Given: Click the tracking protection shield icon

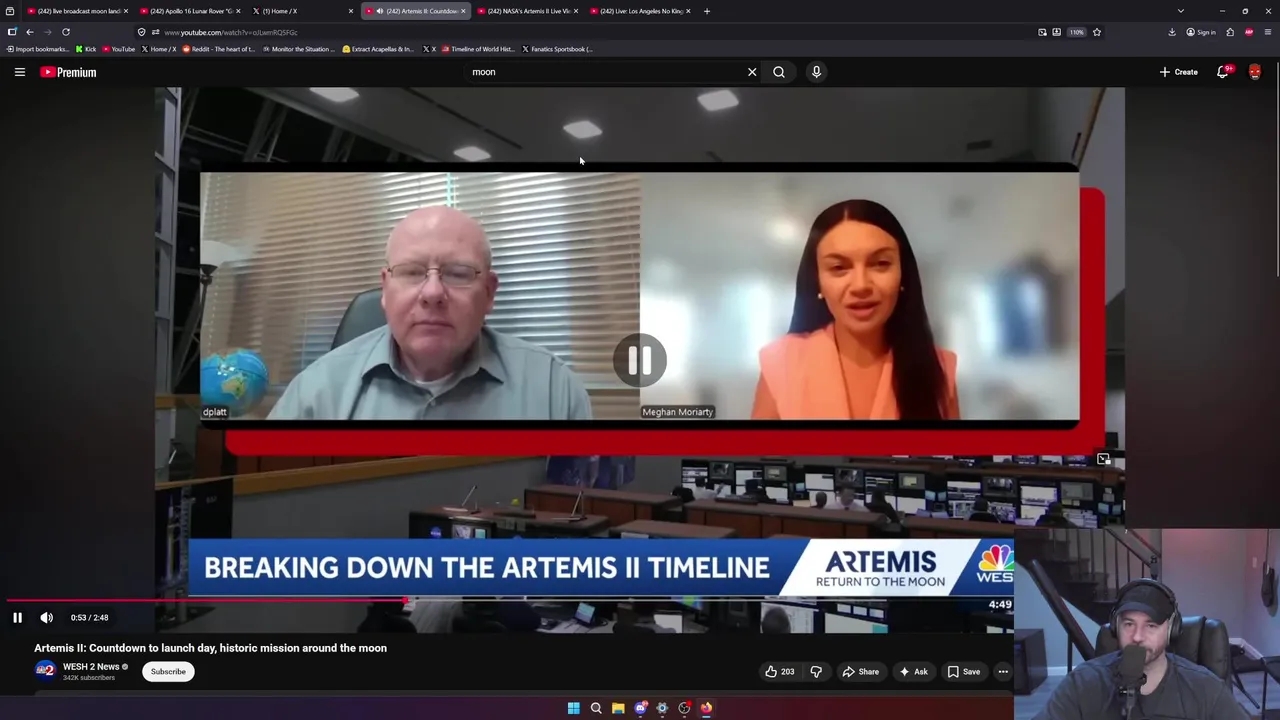Looking at the screenshot, I should pos(141,32).
